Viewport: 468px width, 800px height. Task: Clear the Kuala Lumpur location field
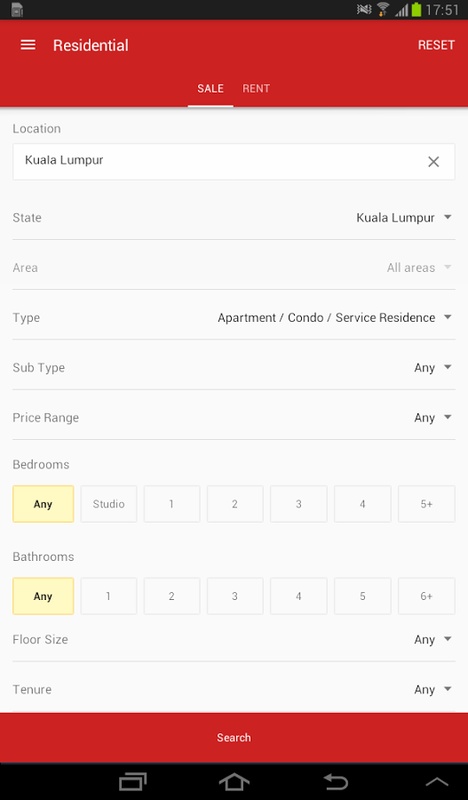click(x=433, y=162)
